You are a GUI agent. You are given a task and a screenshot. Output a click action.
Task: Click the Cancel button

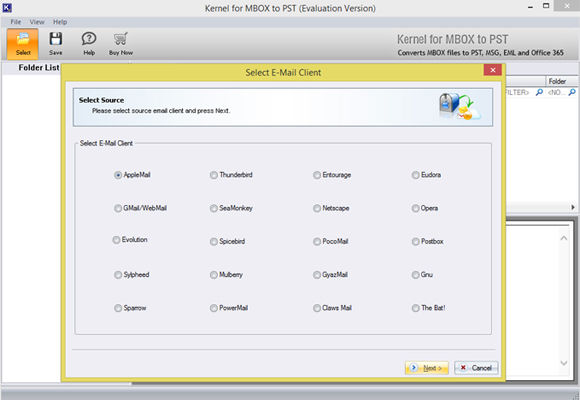476,368
